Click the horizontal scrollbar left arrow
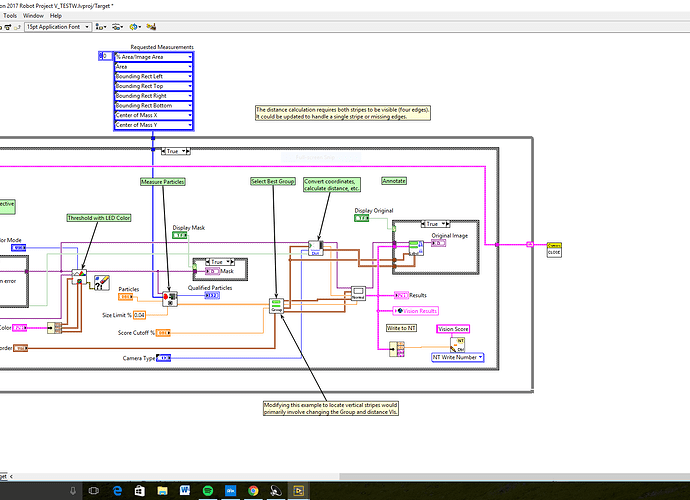Viewport: 690px width, 500px height. [x=11, y=476]
